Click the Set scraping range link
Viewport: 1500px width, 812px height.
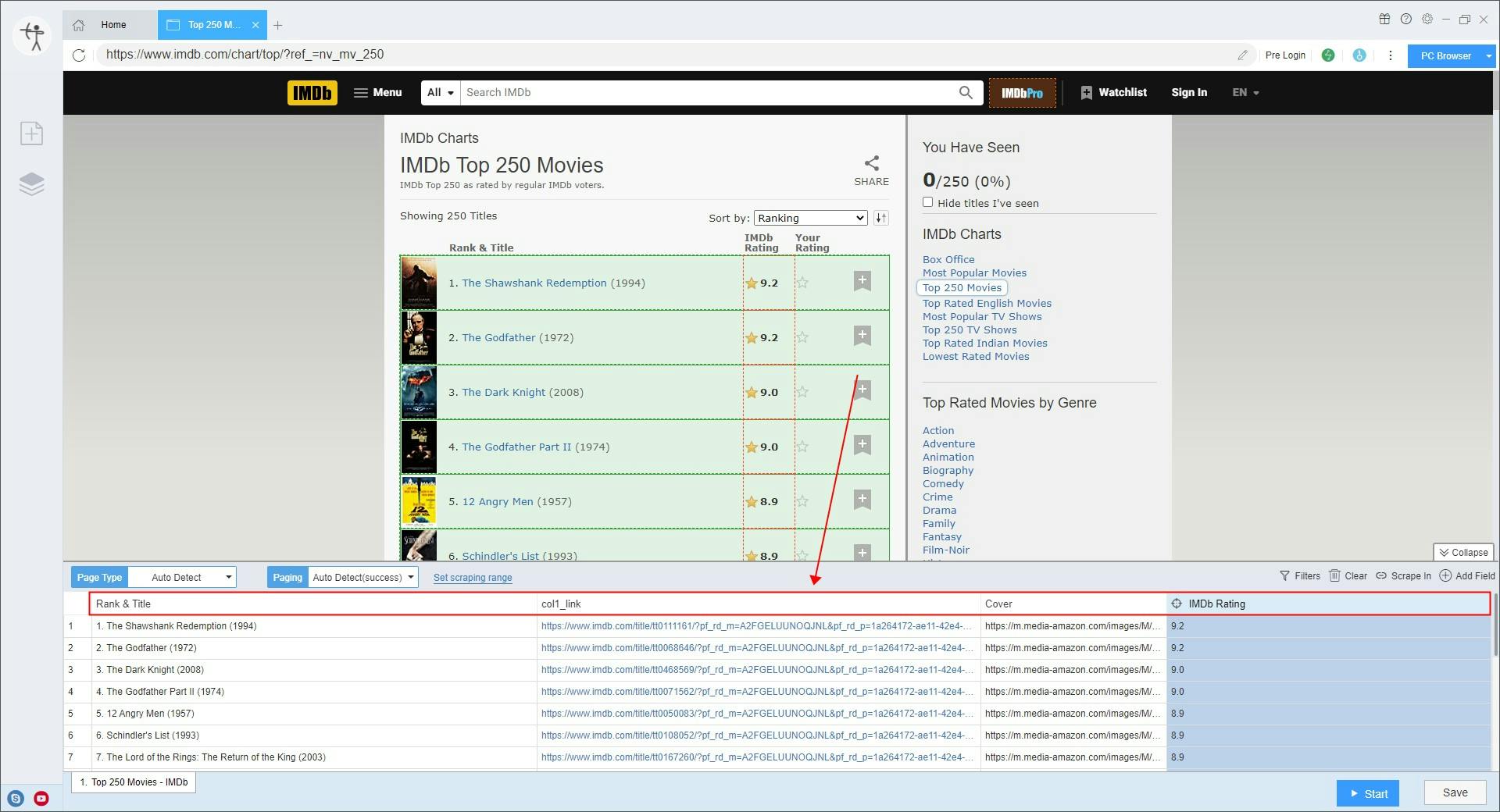[473, 578]
